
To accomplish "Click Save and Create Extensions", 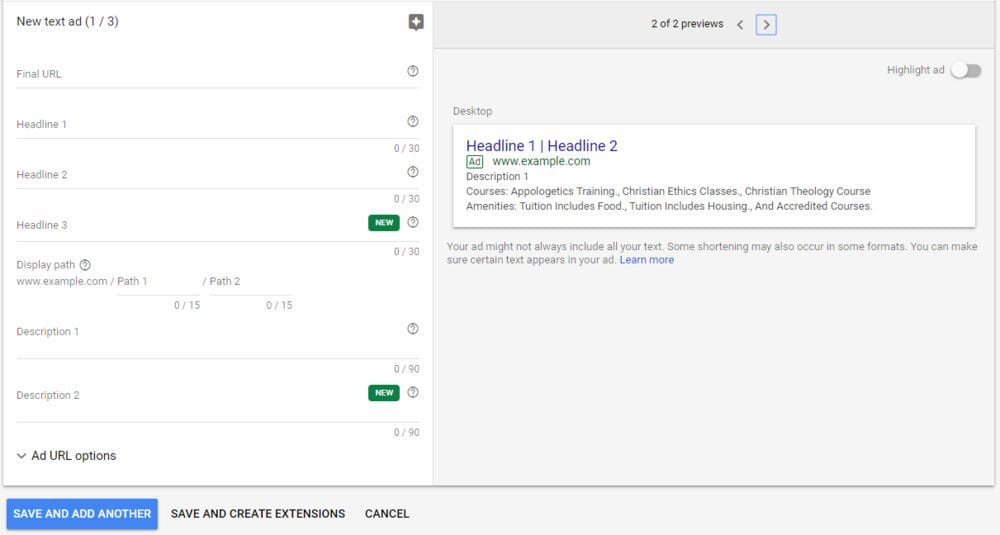I will [x=258, y=514].
